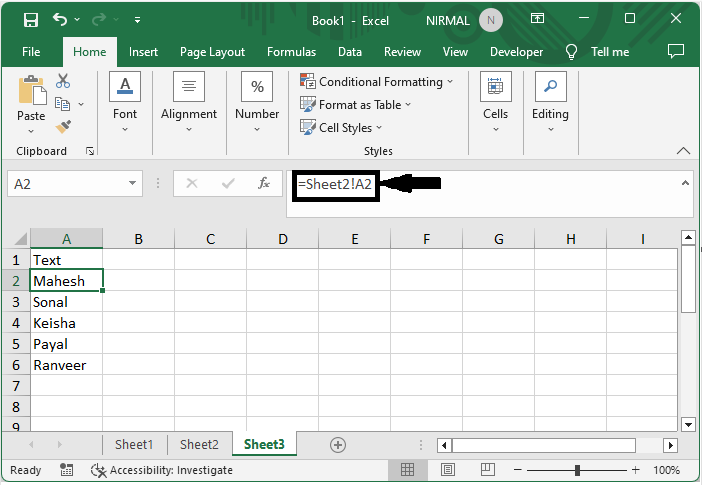Expand the Number group dropdown
This screenshot has width=702, height=485.
(x=257, y=129)
